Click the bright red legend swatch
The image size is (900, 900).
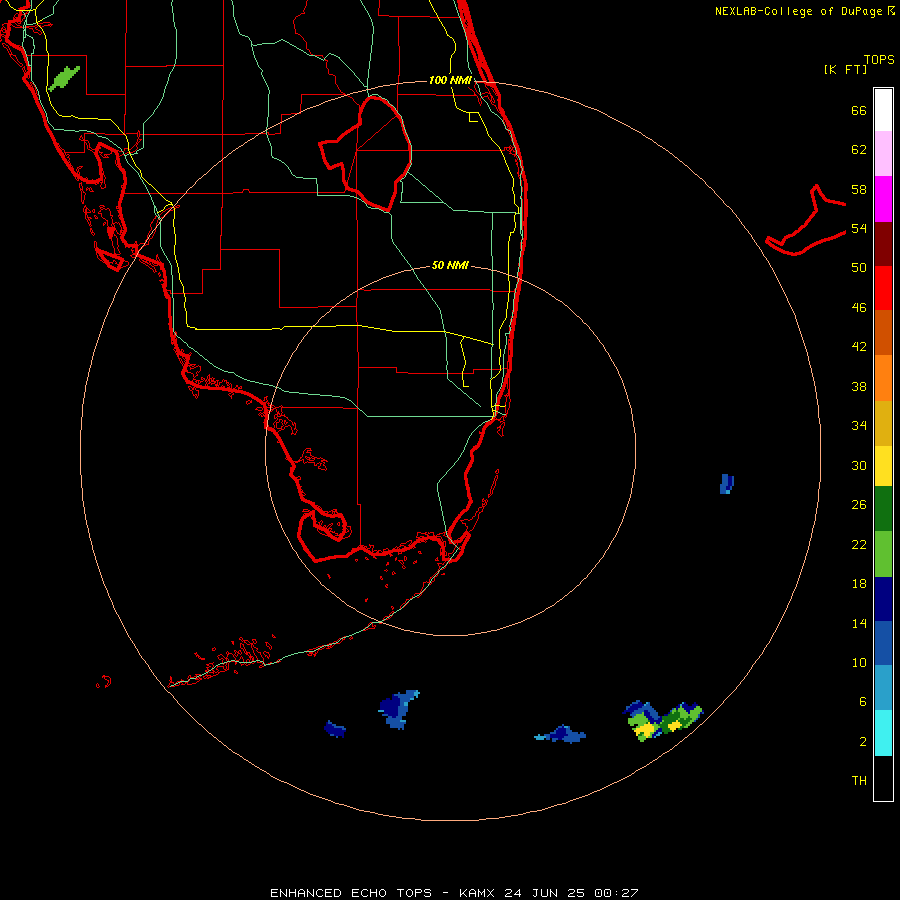tap(883, 288)
